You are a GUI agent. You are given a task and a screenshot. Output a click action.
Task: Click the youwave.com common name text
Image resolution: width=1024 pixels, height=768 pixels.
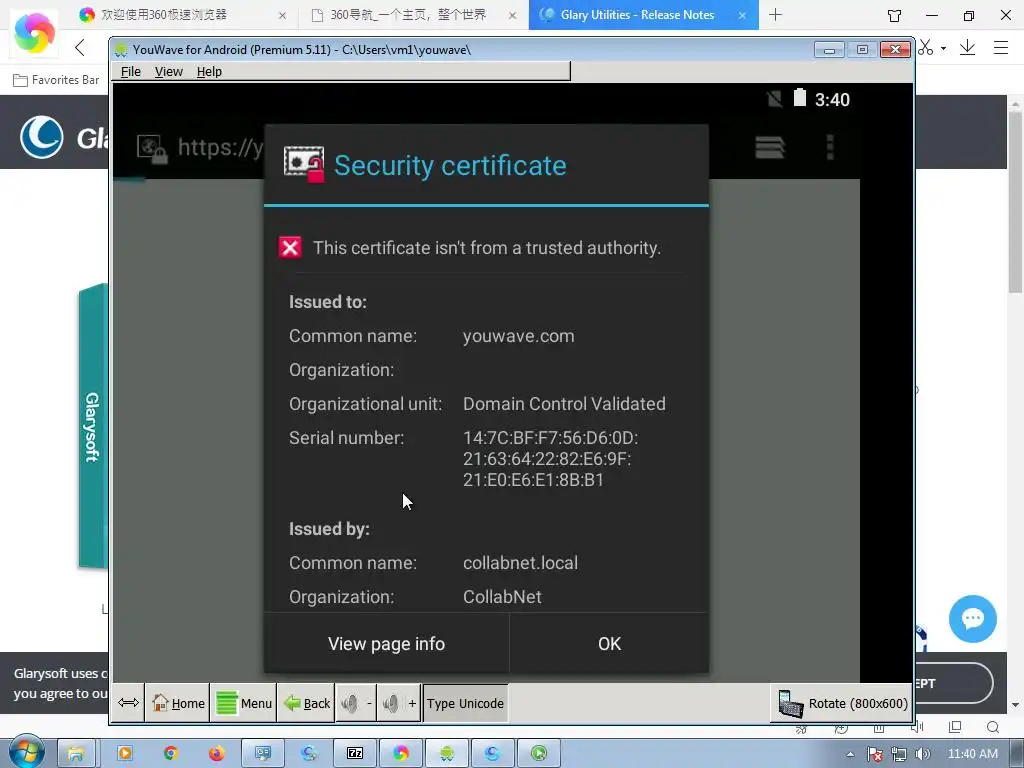(x=519, y=336)
